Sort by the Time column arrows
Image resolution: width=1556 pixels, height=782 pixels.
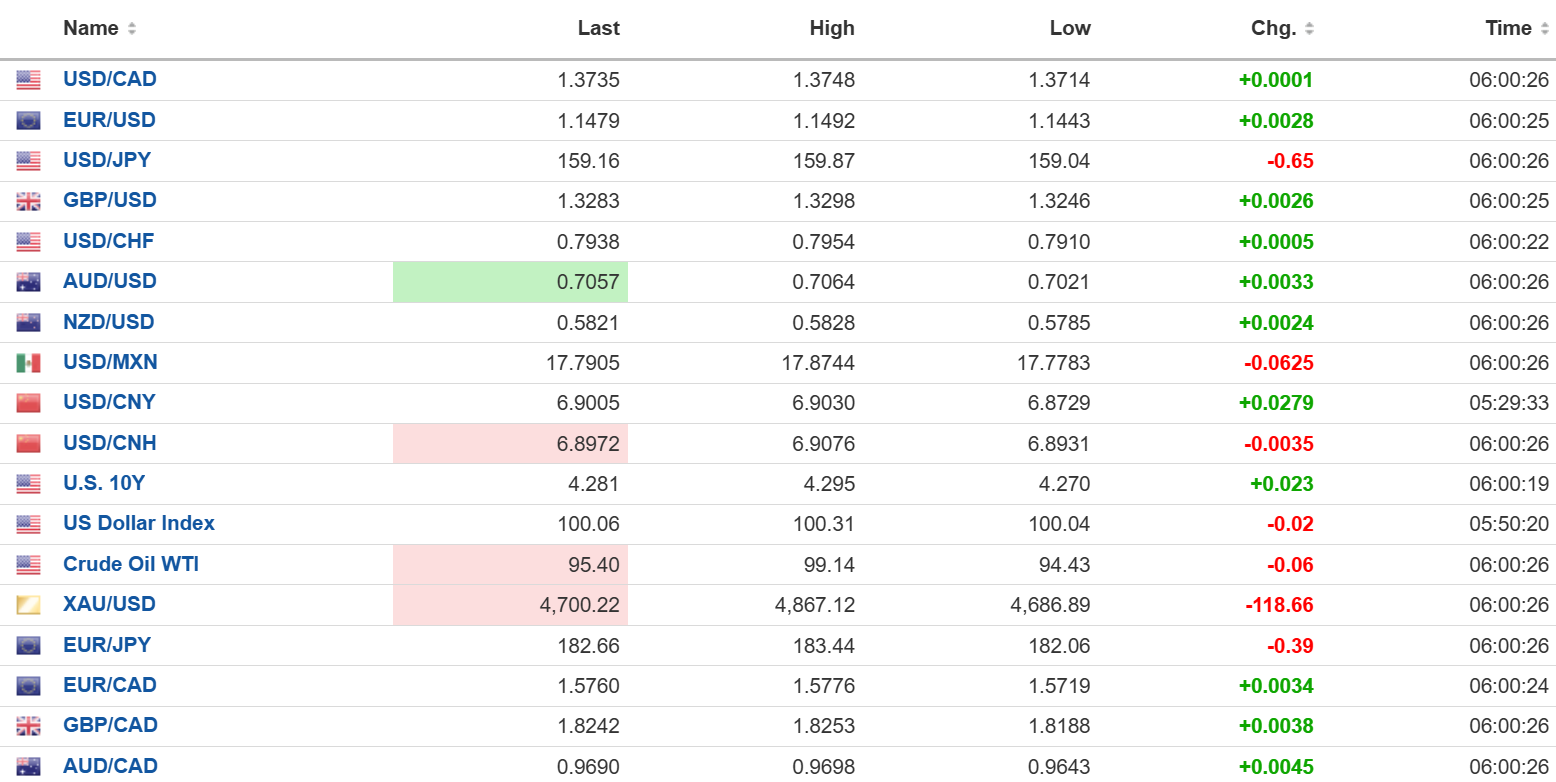1544,29
